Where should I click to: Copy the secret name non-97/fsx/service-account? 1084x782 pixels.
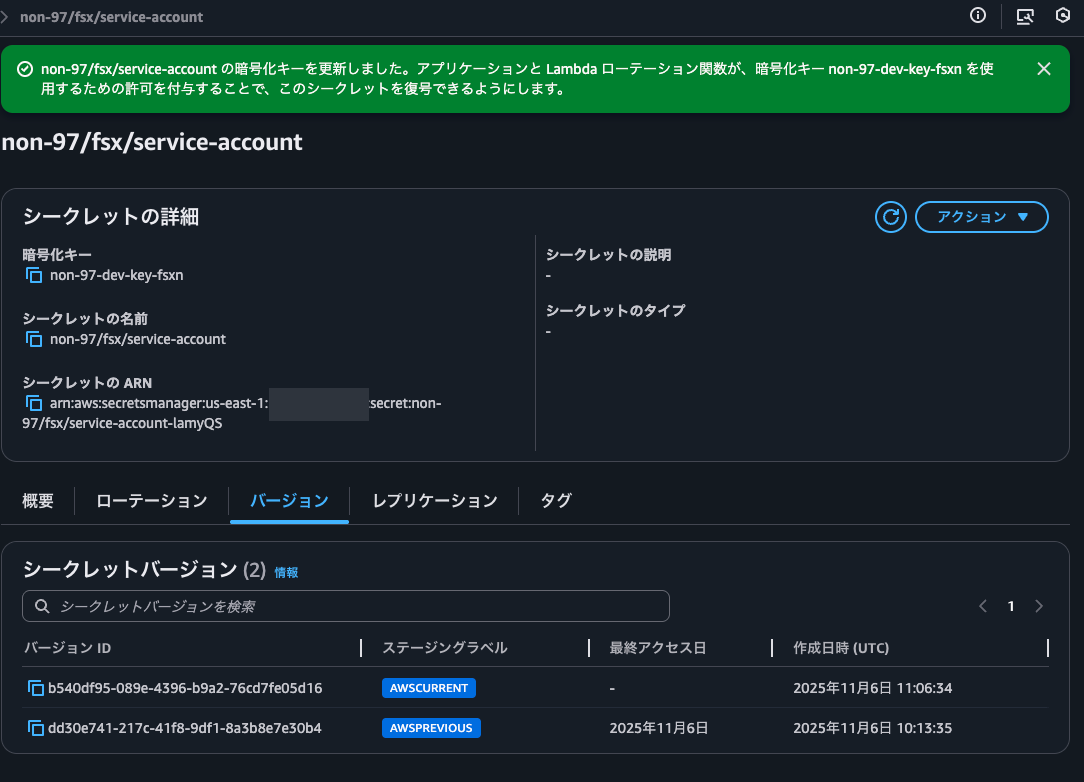click(x=34, y=339)
